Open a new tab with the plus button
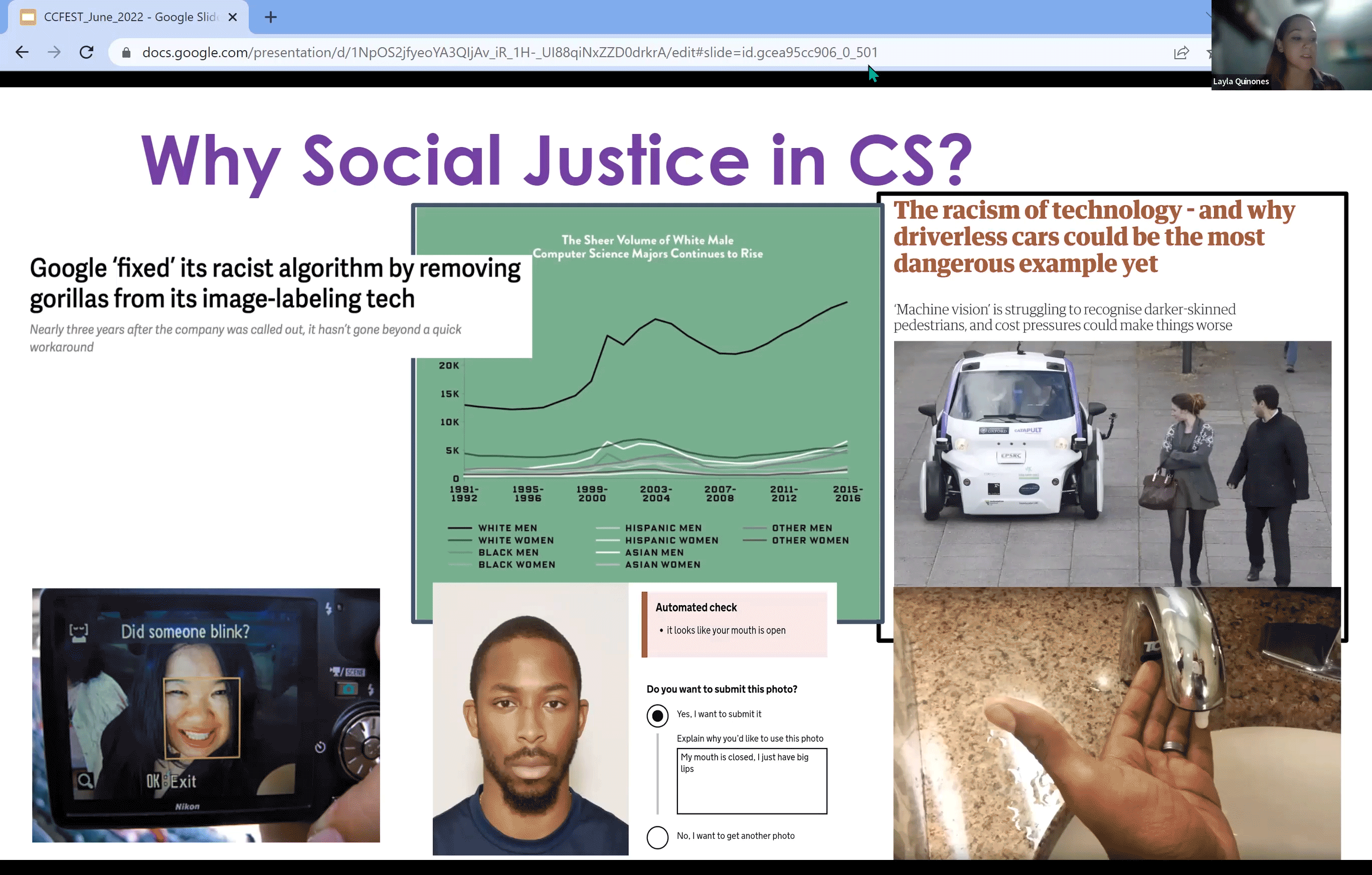This screenshot has height=875, width=1372. pyautogui.click(x=271, y=17)
